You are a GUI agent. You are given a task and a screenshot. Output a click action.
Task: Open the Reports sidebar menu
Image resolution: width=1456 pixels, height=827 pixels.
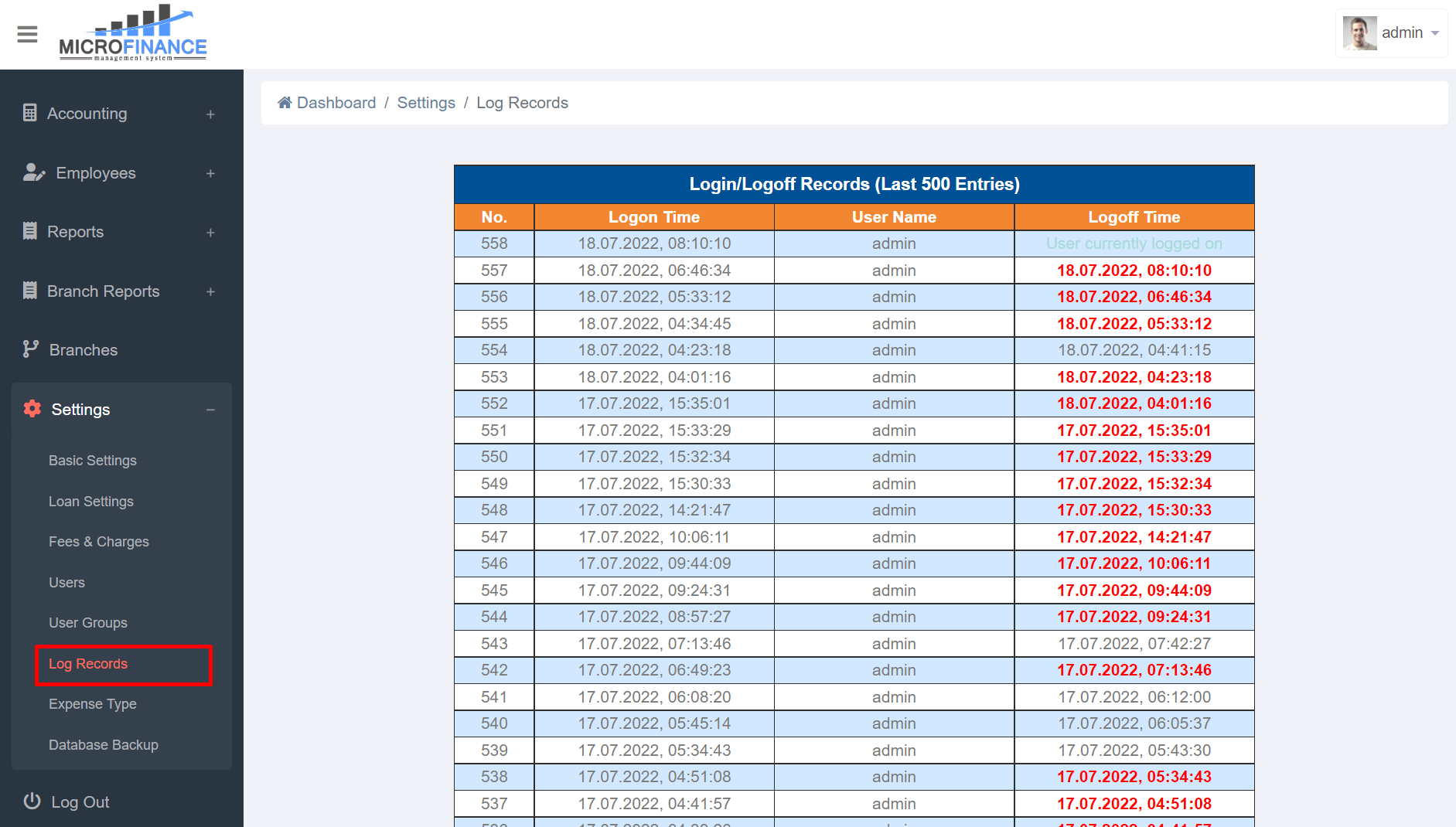click(121, 232)
